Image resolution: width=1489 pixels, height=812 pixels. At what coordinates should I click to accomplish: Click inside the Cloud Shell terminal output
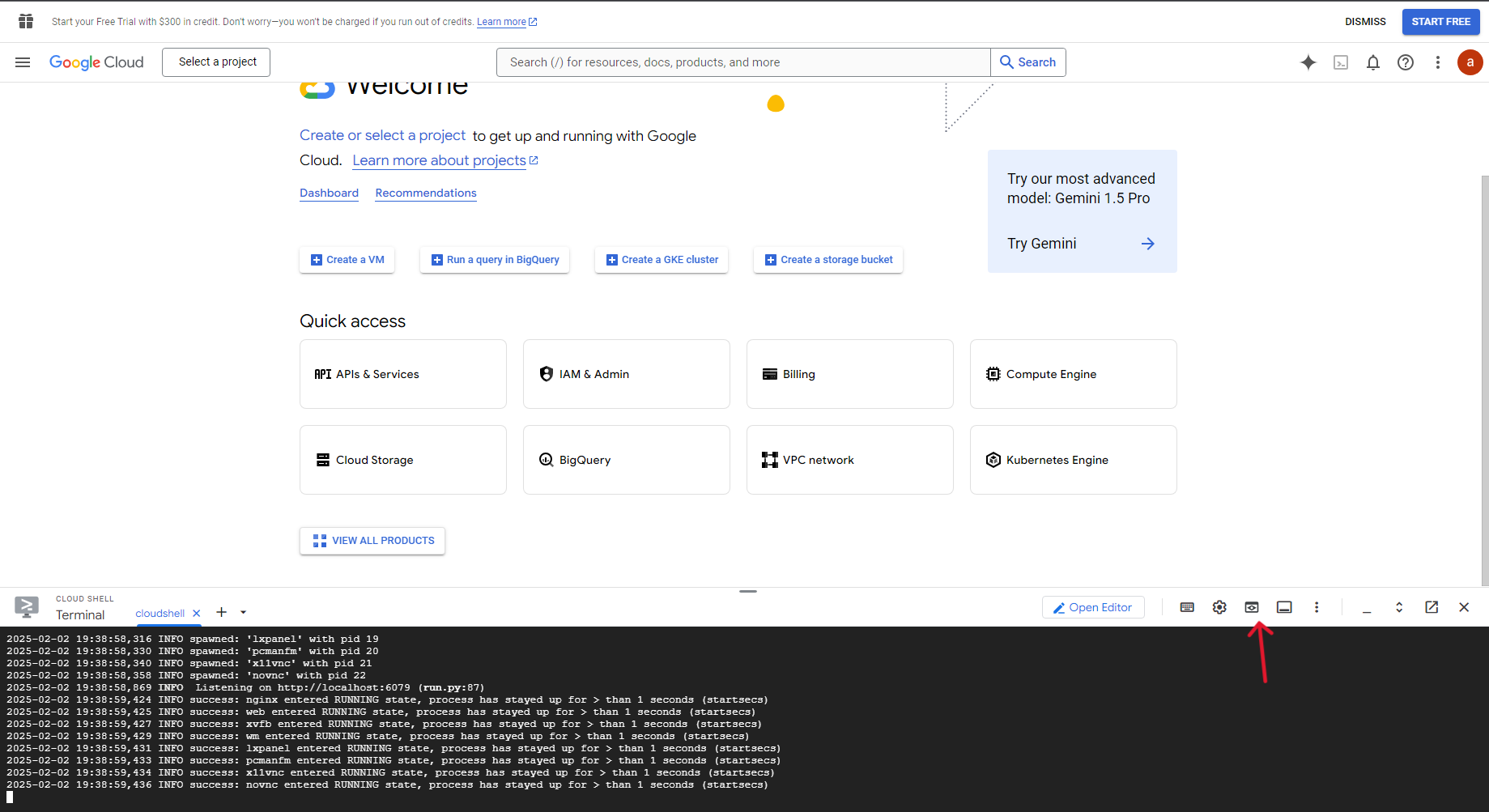tap(744, 719)
